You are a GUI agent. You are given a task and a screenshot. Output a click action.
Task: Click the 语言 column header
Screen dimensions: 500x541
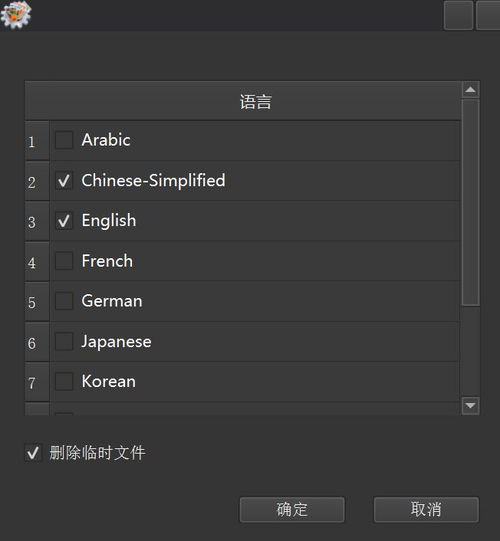(x=243, y=101)
